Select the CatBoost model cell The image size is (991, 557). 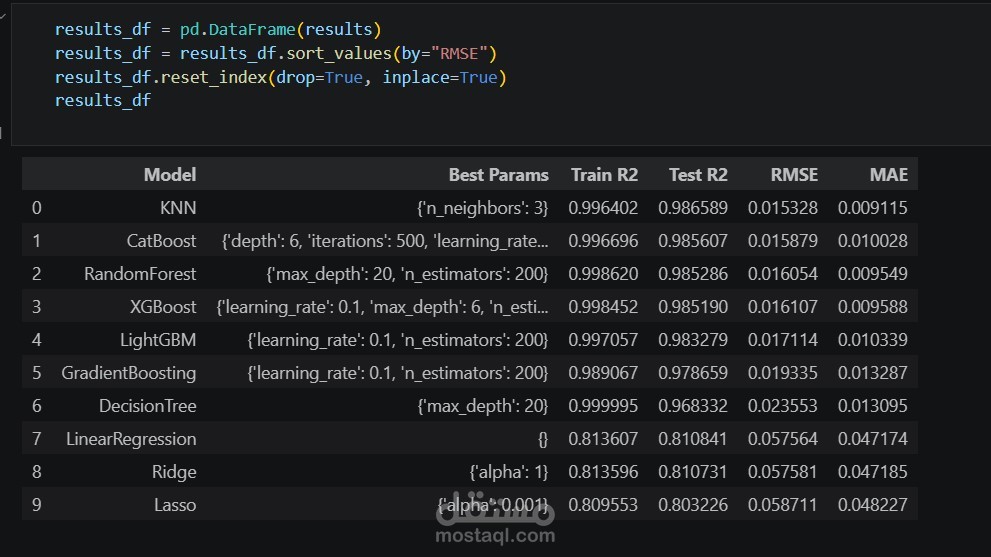(x=161, y=241)
